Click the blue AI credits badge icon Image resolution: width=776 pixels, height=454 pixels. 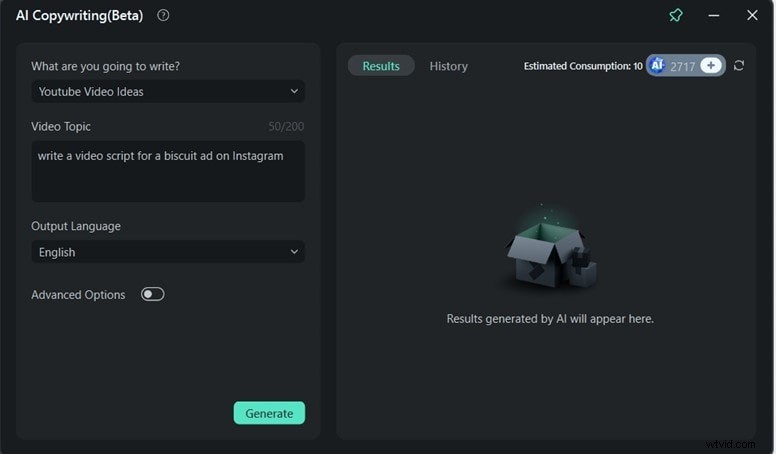click(x=657, y=65)
